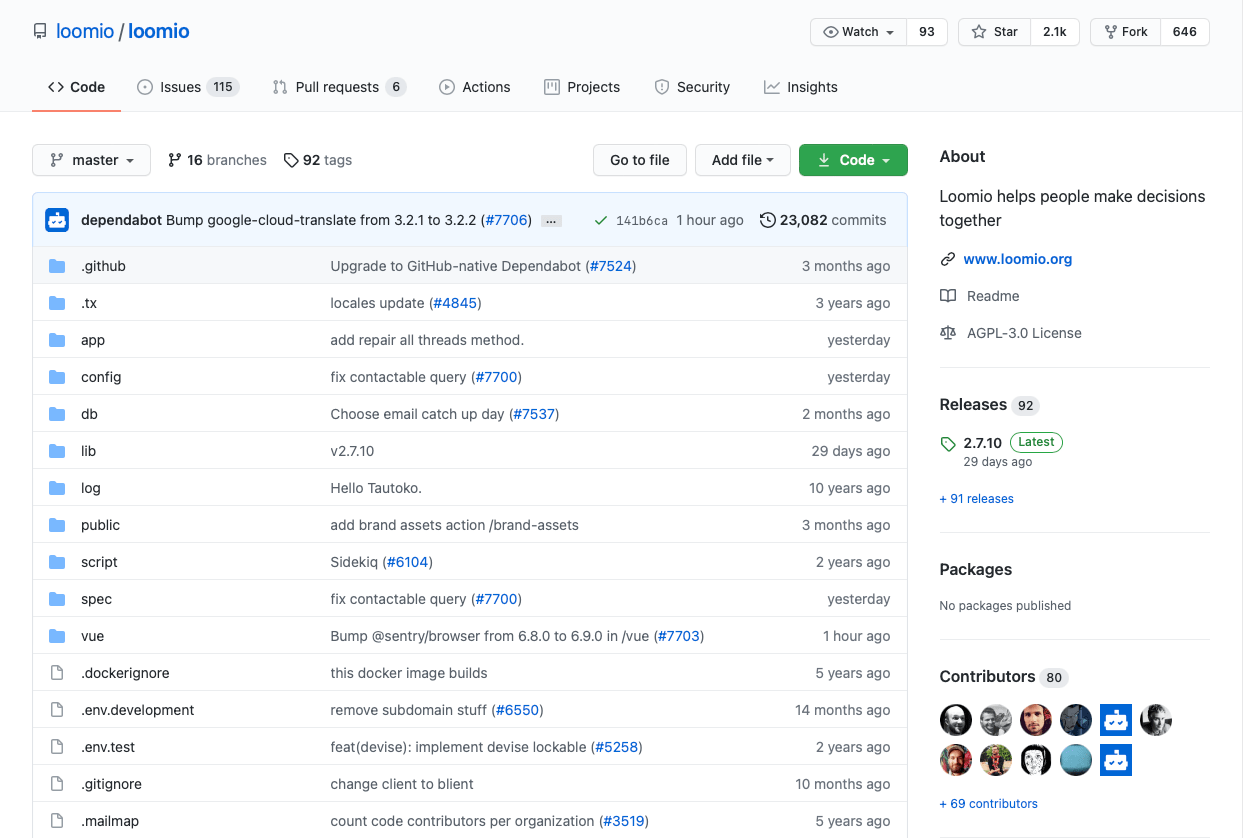Click the Go to file button
The height and width of the screenshot is (838, 1243).
click(x=640, y=160)
